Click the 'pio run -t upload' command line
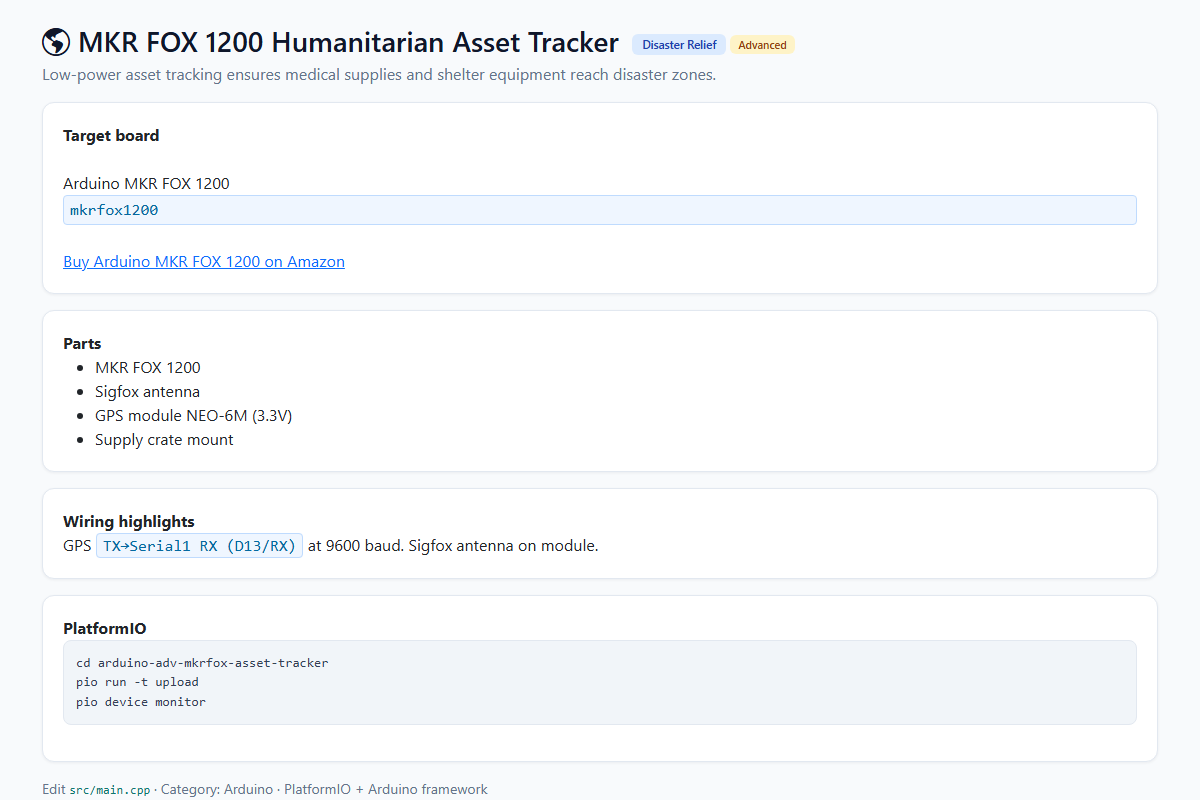Image resolution: width=1200 pixels, height=800 pixels. click(137, 682)
